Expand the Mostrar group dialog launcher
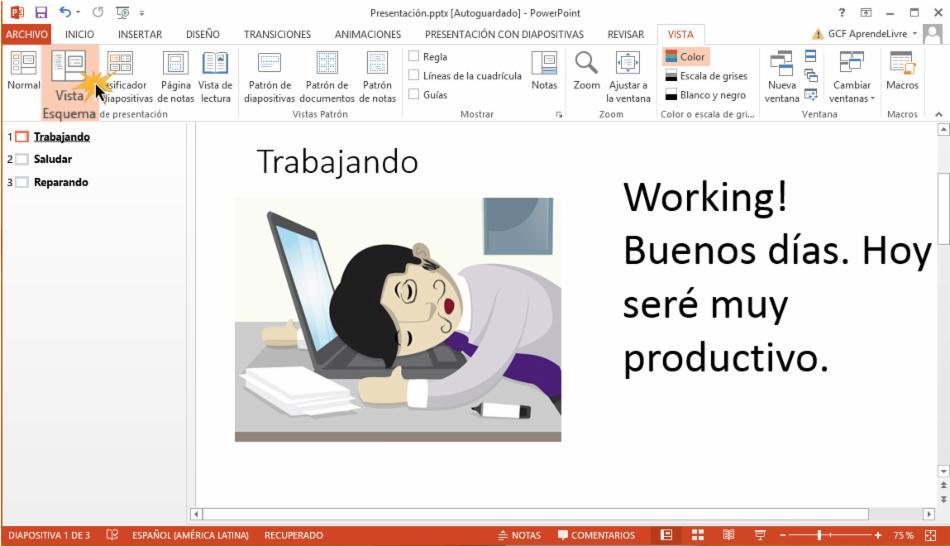950x546 pixels. (559, 115)
